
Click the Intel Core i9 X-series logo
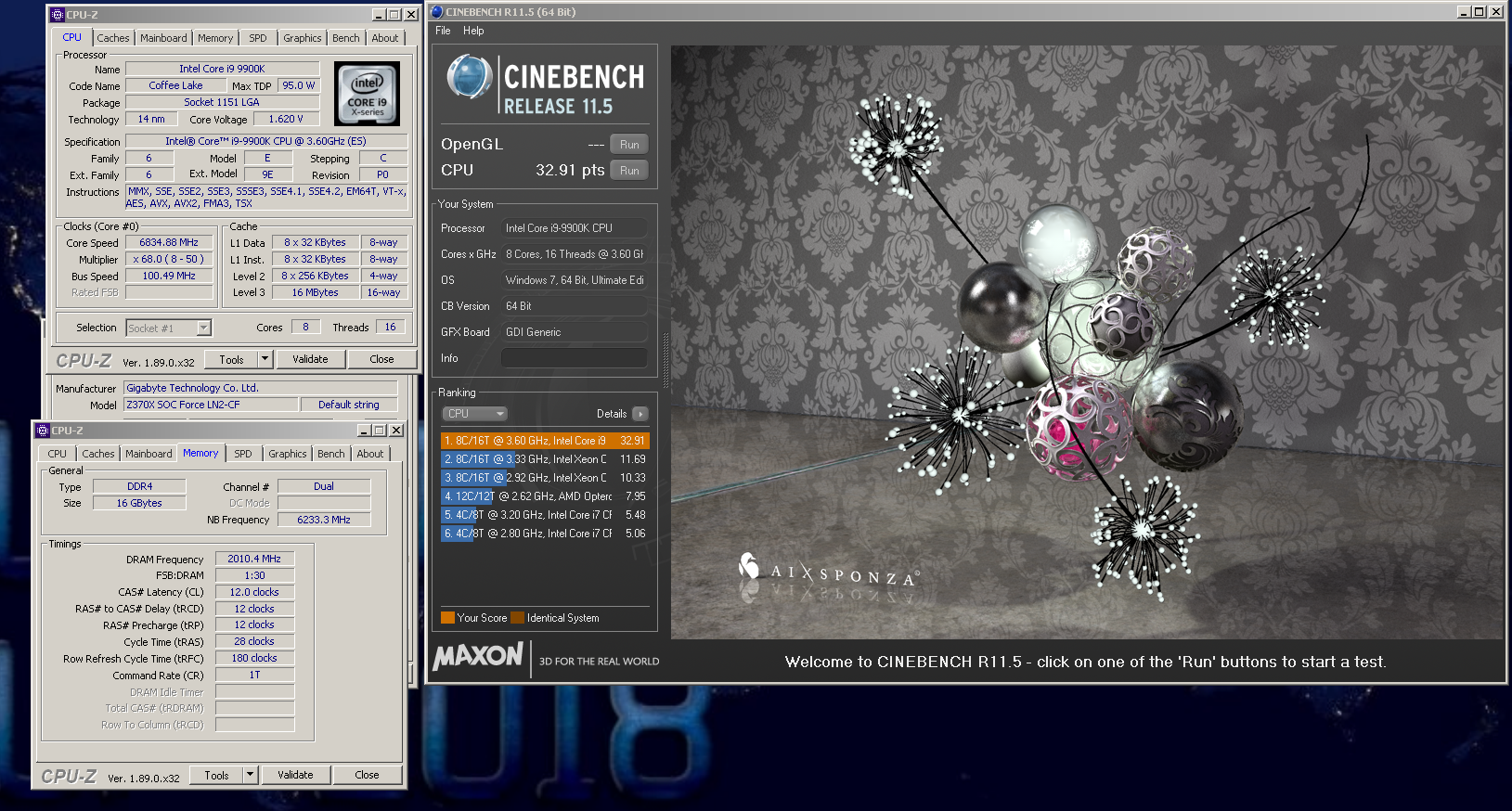367,94
